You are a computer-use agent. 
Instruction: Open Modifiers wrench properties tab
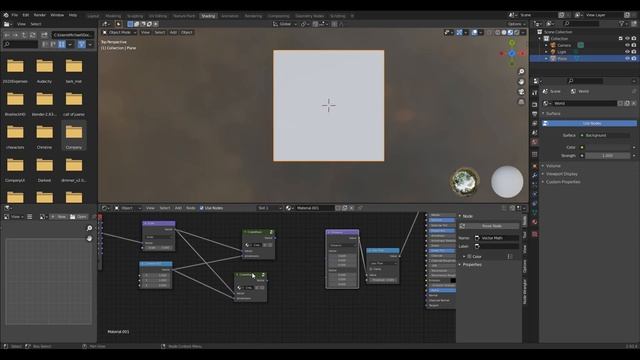[535, 176]
